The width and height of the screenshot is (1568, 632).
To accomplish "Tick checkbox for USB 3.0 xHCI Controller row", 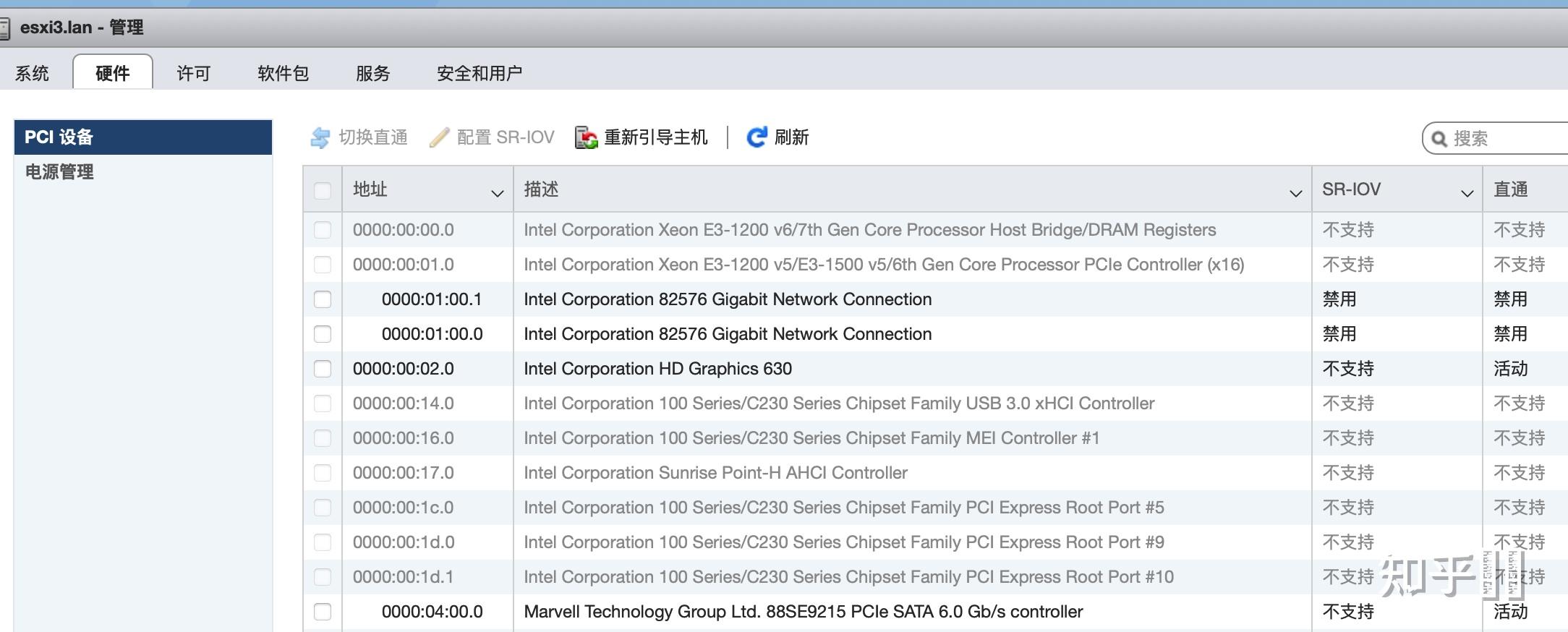I will 323,403.
